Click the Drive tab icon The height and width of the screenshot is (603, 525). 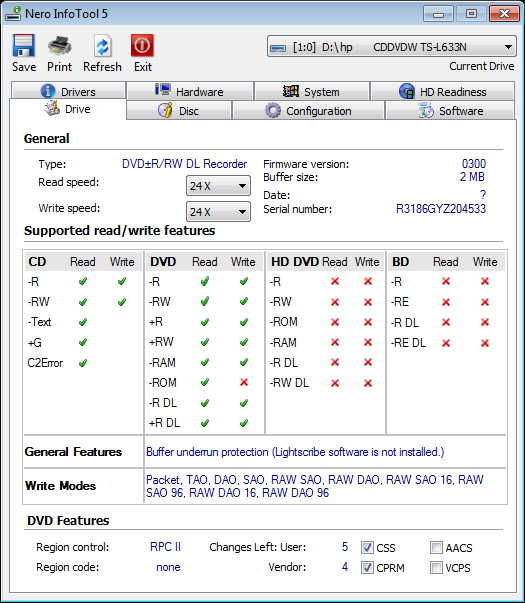coord(52,108)
